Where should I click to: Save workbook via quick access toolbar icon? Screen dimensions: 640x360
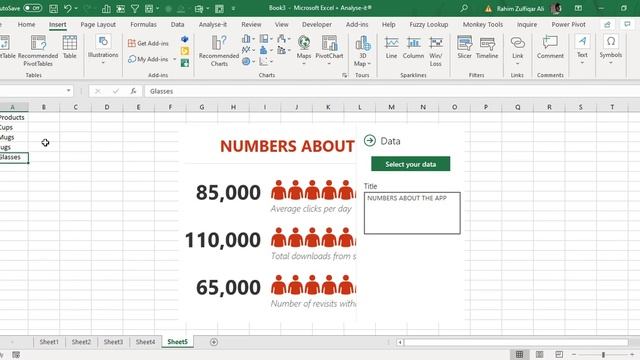53,8
